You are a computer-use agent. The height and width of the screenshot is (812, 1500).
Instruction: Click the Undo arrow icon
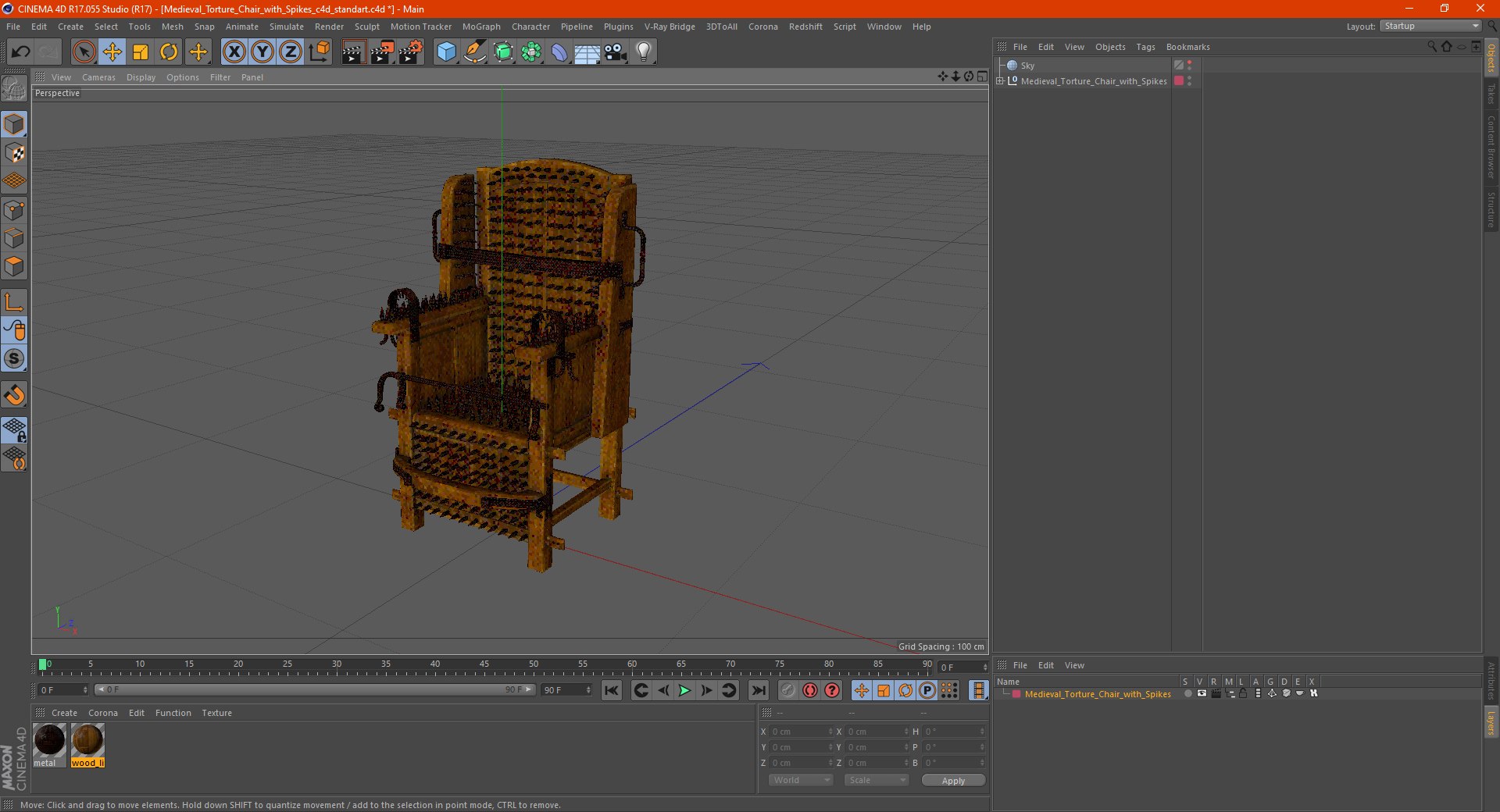[20, 52]
